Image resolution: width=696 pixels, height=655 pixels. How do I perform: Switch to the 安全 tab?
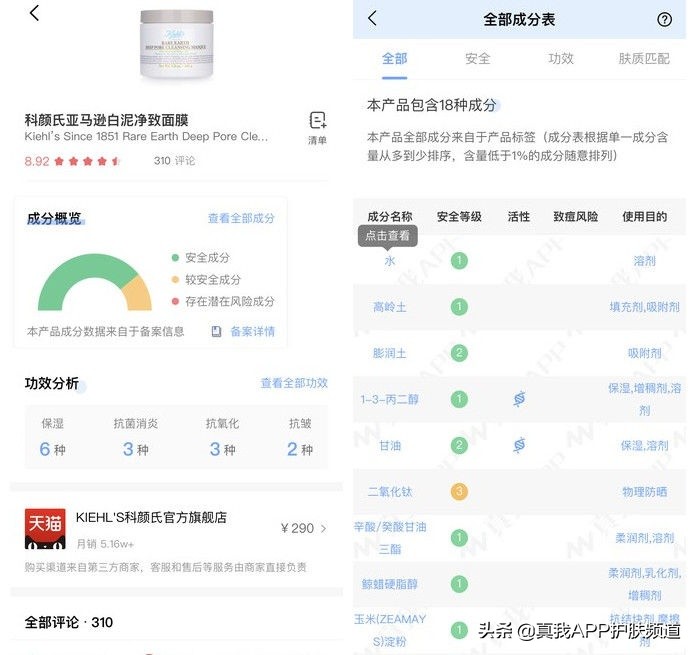click(478, 59)
